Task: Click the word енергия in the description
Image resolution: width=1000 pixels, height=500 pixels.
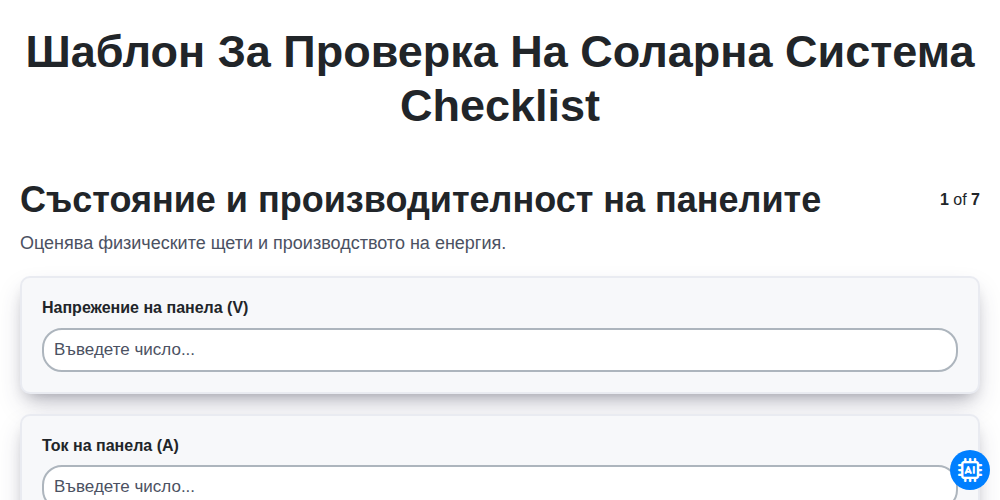Action: (470, 244)
